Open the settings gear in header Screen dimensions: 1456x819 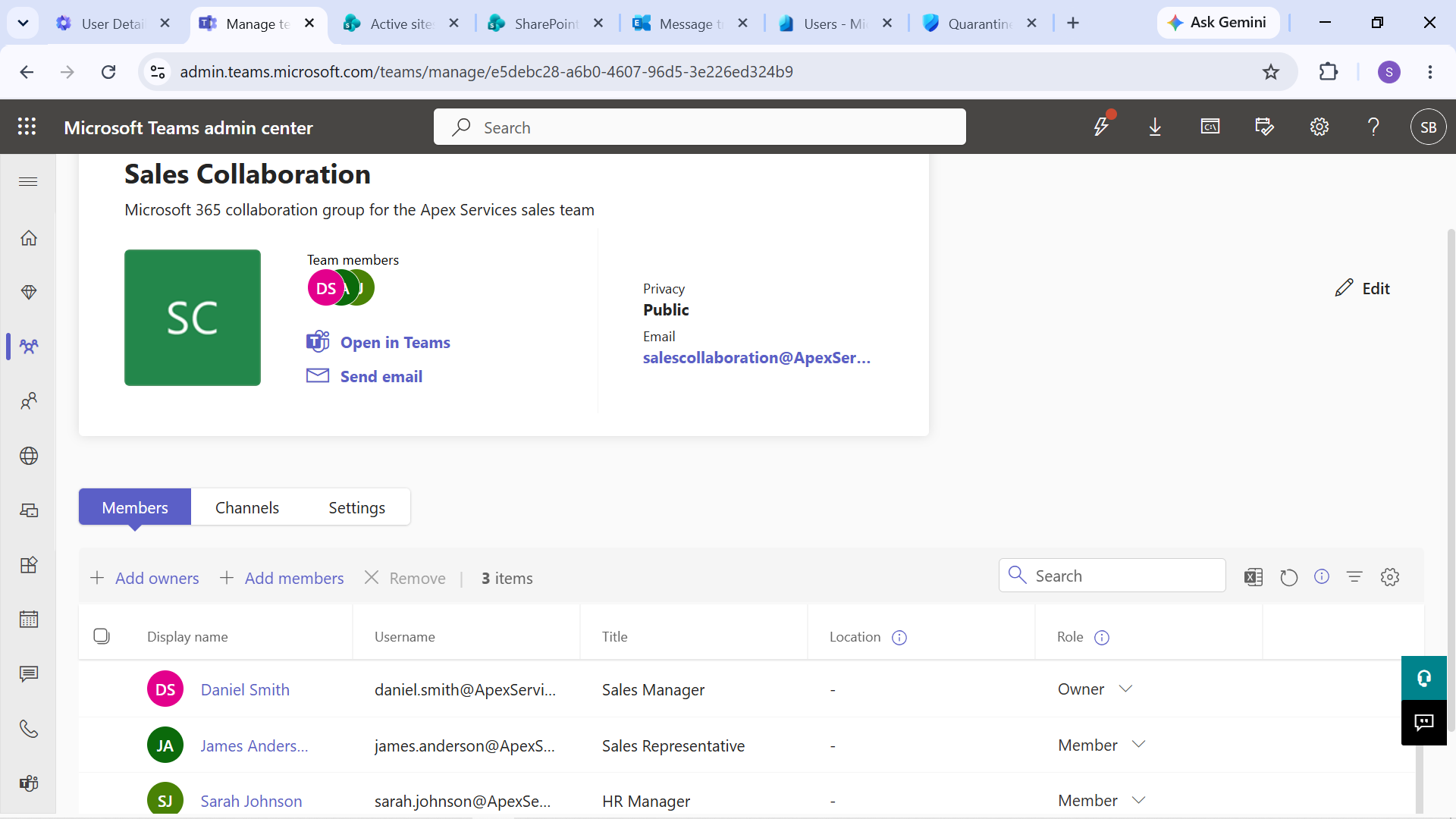click(x=1319, y=127)
